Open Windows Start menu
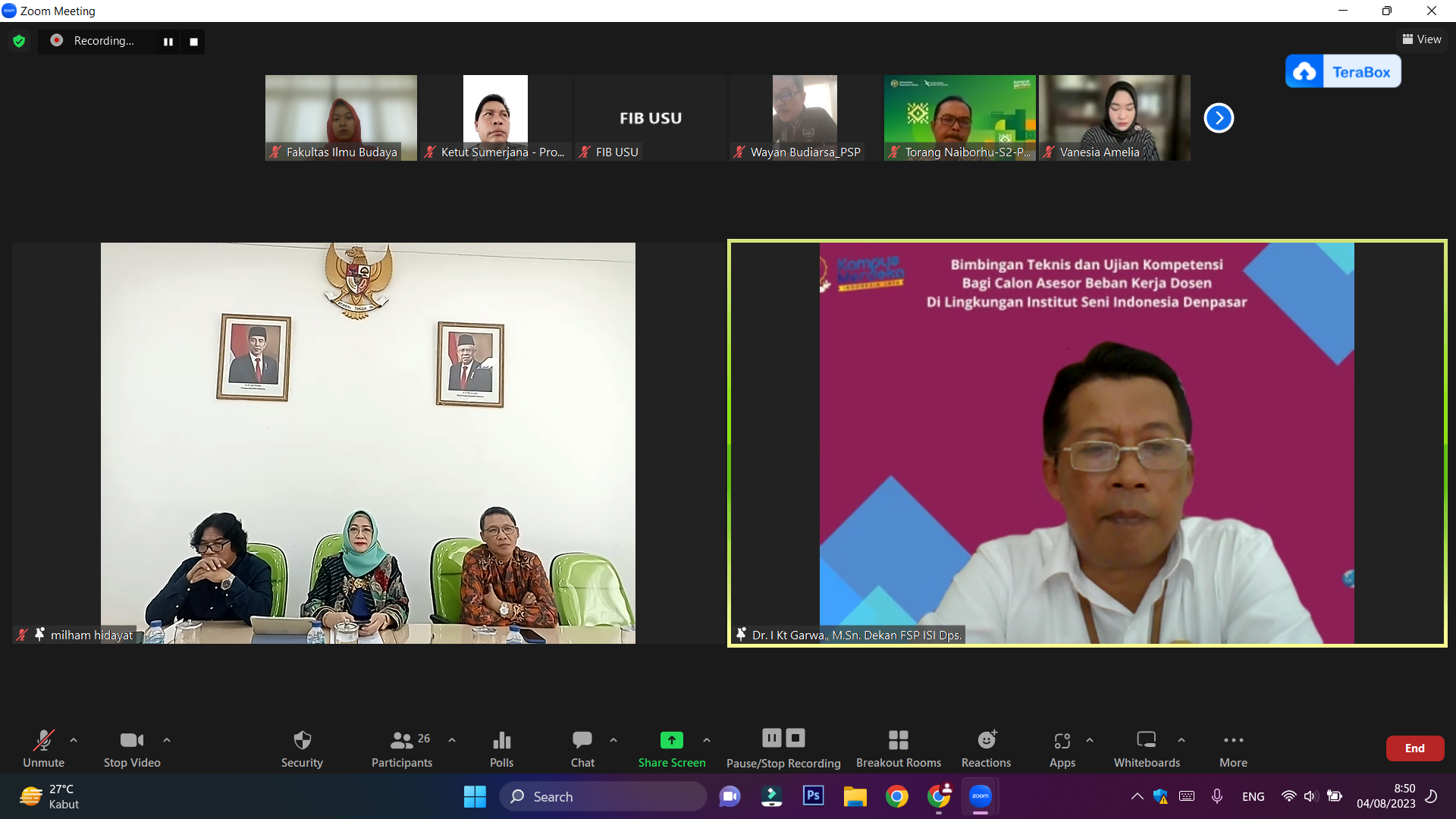 [x=475, y=796]
